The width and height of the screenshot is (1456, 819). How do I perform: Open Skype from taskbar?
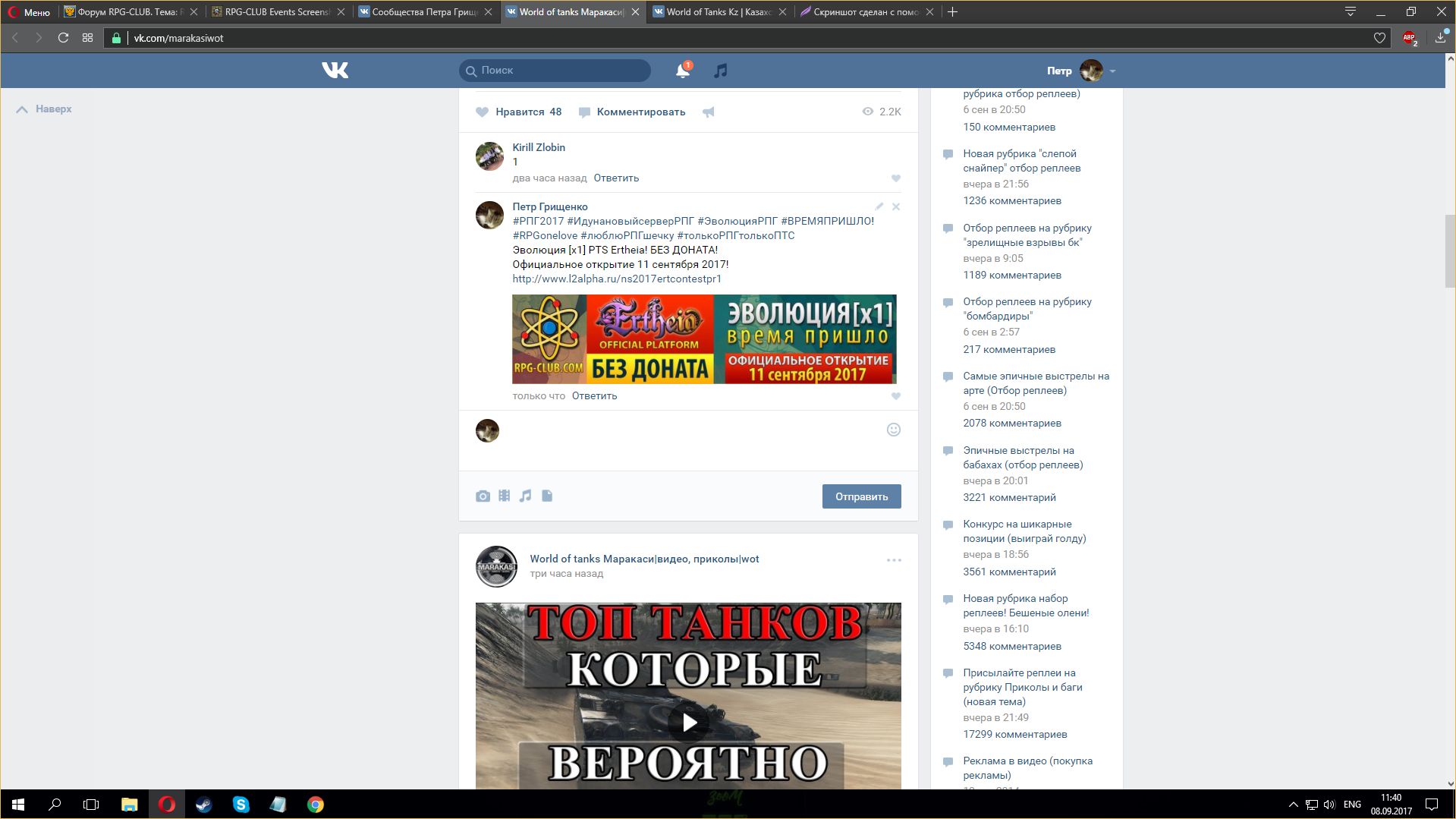[241, 805]
